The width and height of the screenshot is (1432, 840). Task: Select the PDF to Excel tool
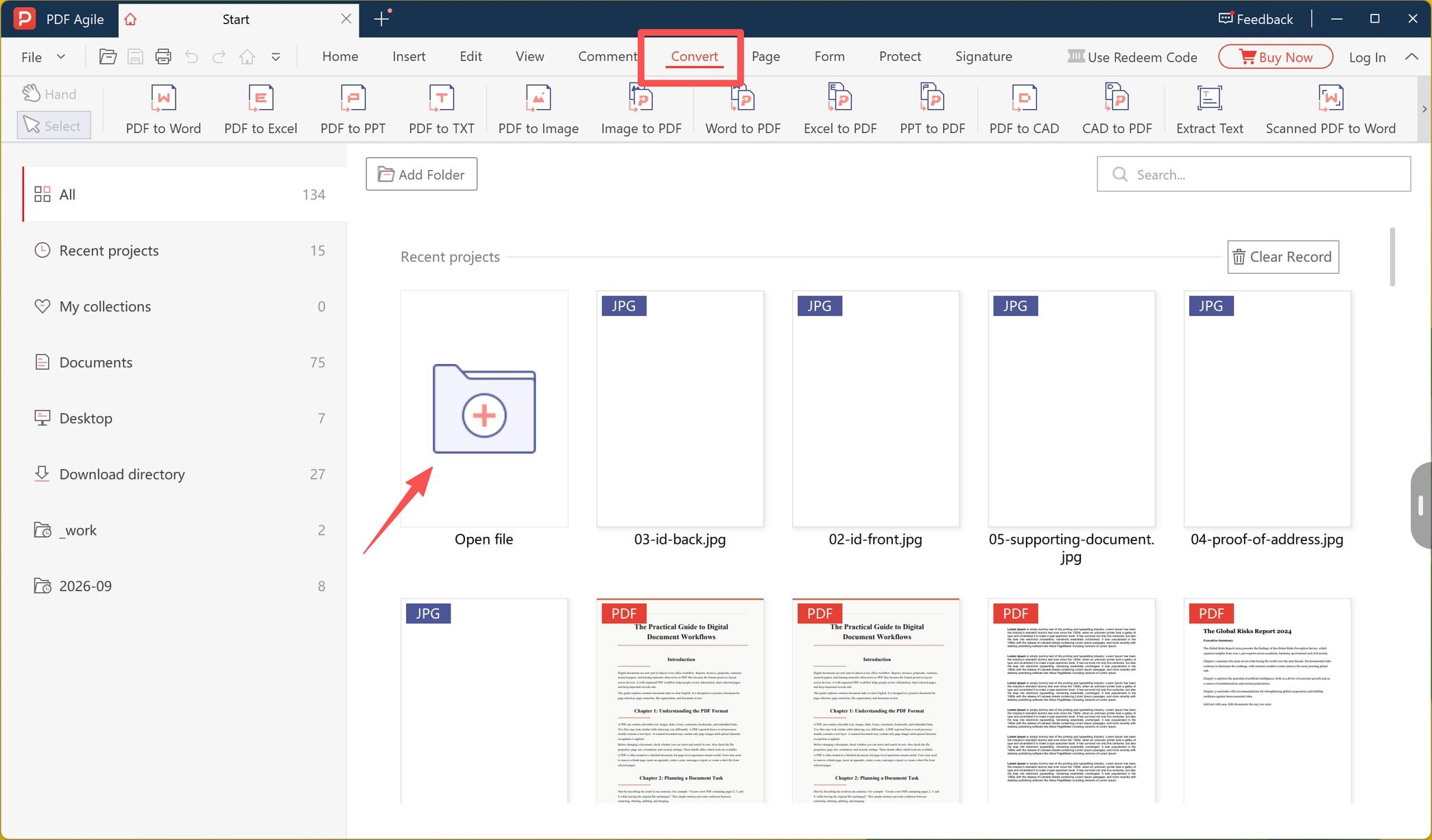coord(261,110)
